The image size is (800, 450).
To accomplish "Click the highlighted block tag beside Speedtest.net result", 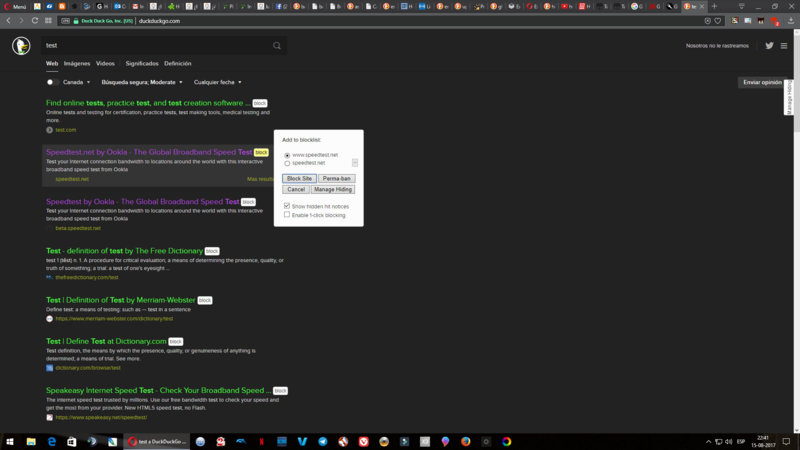I will coord(261,153).
